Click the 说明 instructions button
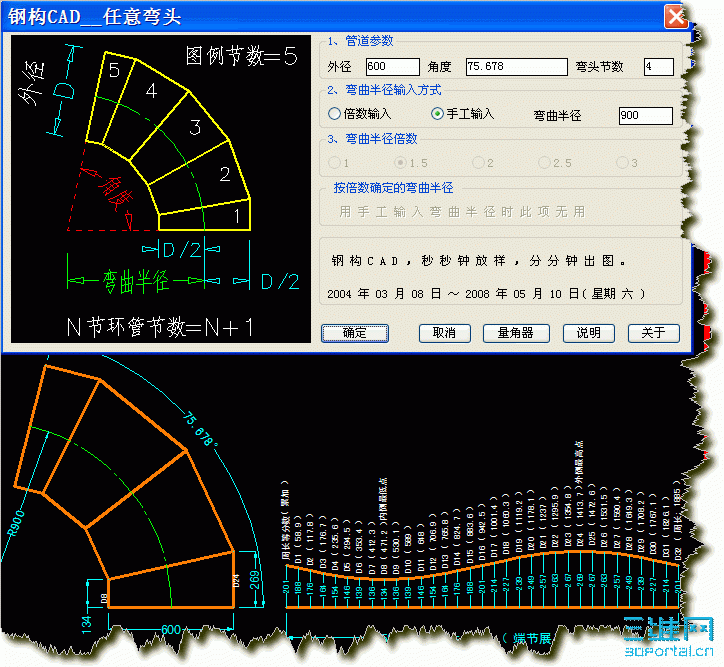This screenshot has height=667, width=724. [588, 333]
